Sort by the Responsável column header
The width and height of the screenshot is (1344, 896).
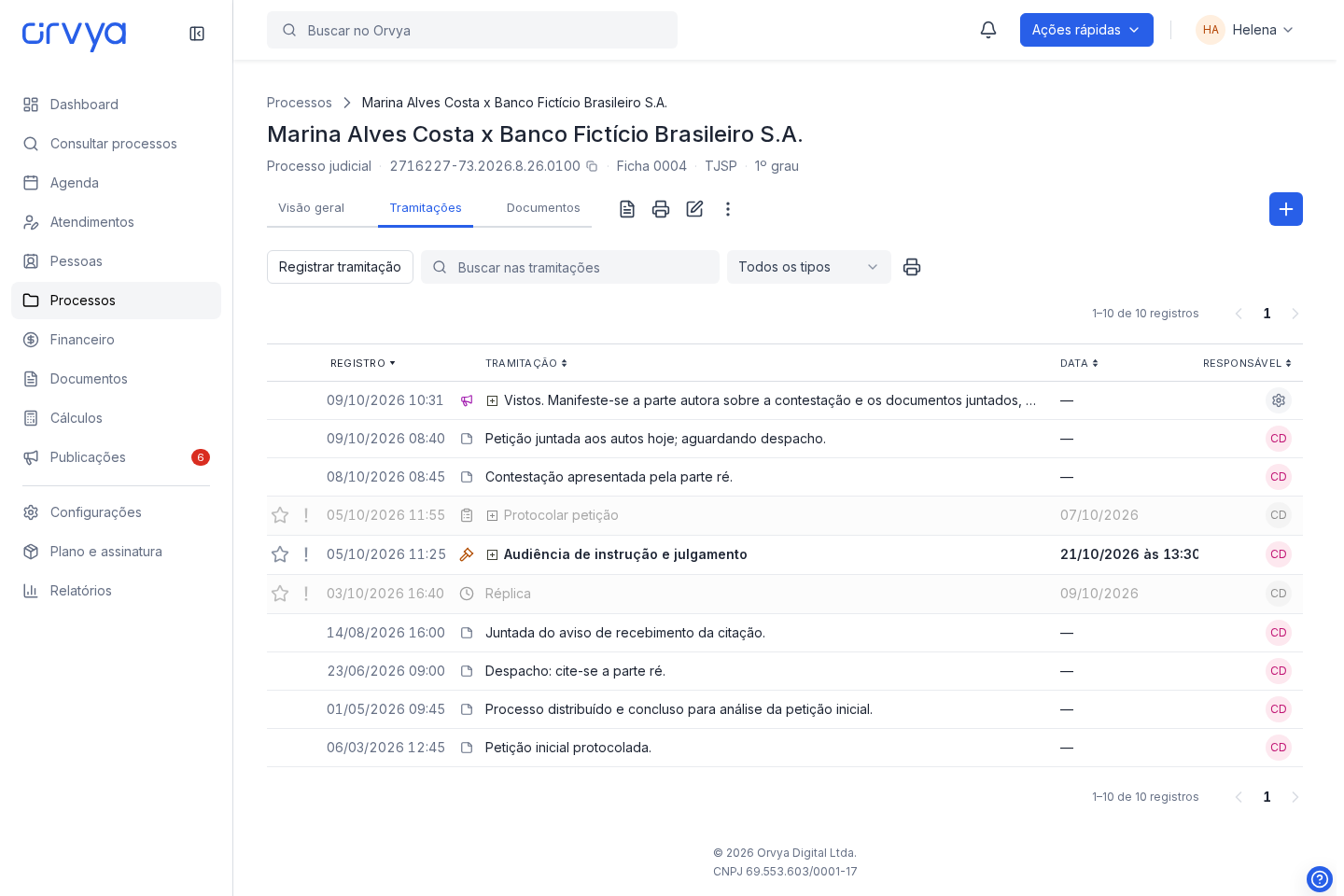[x=1247, y=363]
